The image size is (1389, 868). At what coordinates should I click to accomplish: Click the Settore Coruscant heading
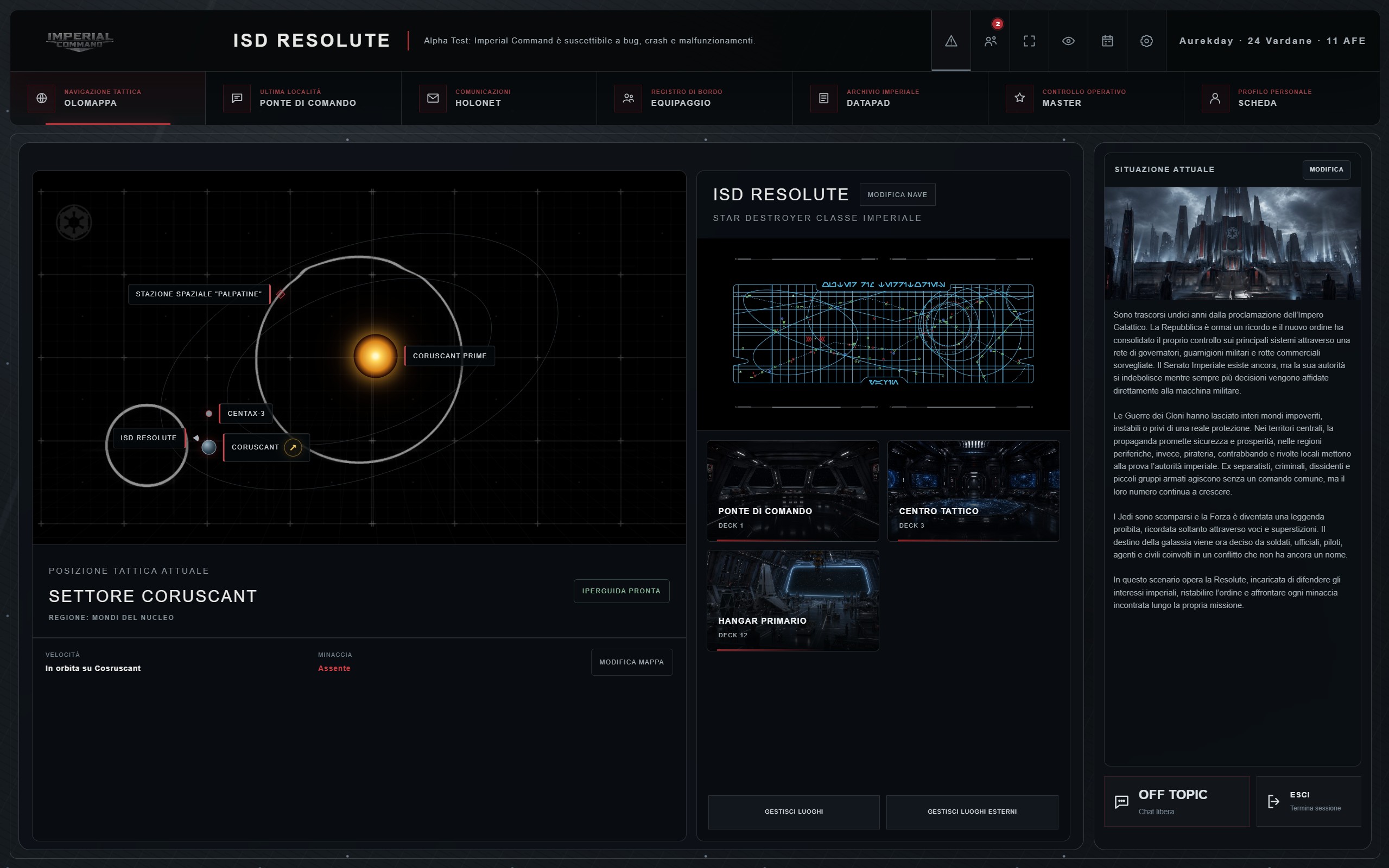(x=153, y=596)
